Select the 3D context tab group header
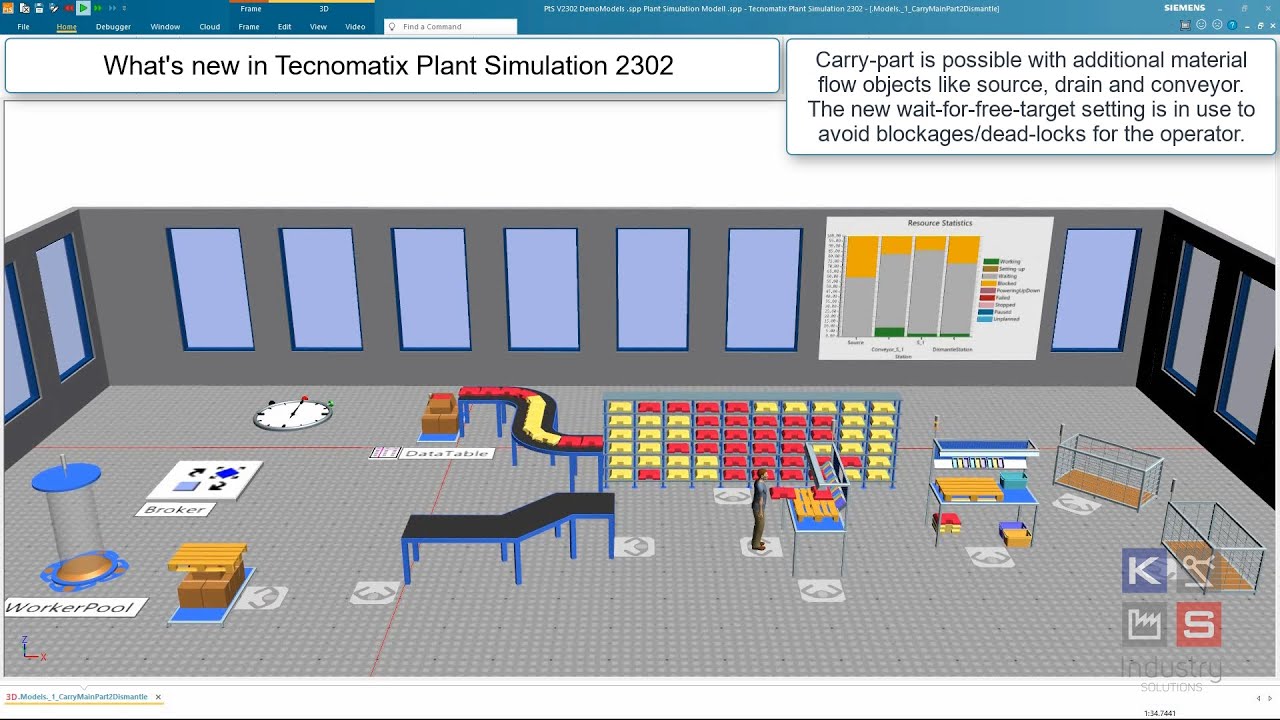Viewport: 1280px width, 720px height. (324, 9)
